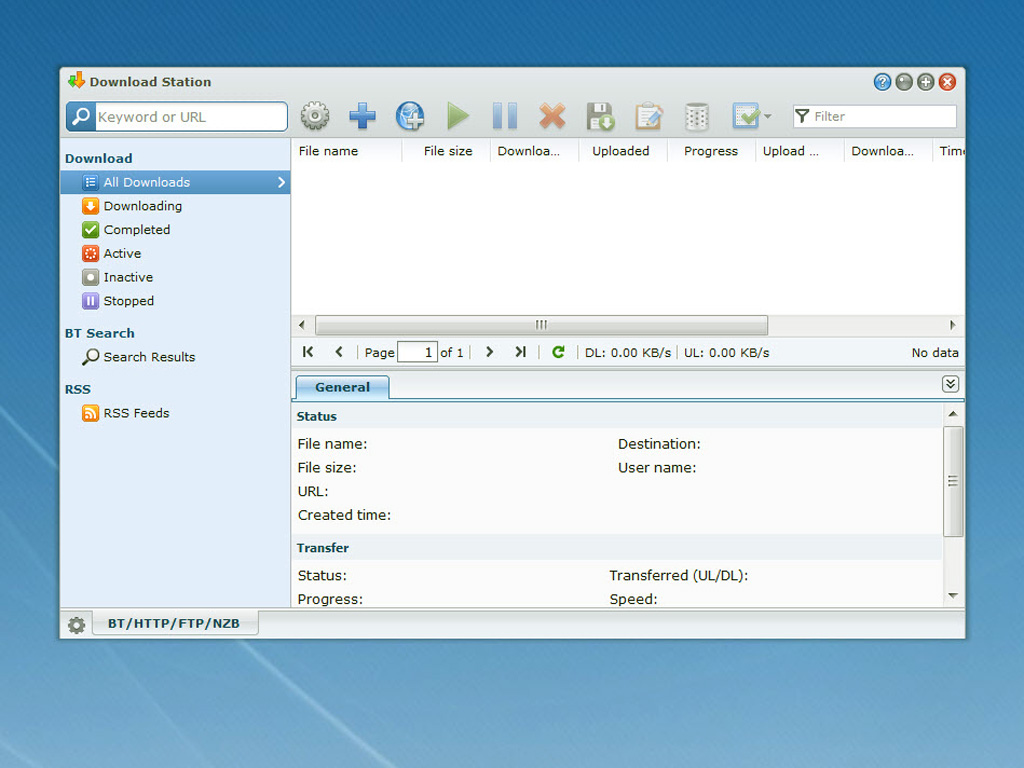Show Active tasks
1024x768 pixels.
[x=122, y=253]
